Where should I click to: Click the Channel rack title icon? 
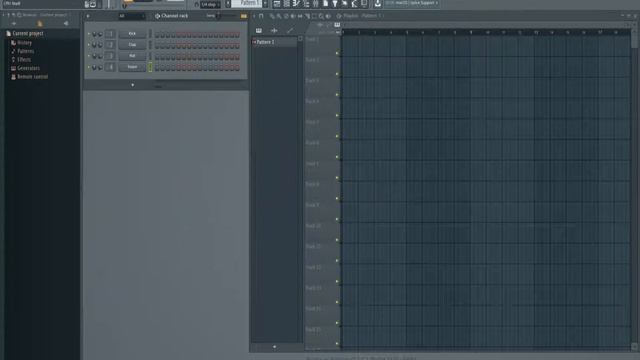pos(157,16)
